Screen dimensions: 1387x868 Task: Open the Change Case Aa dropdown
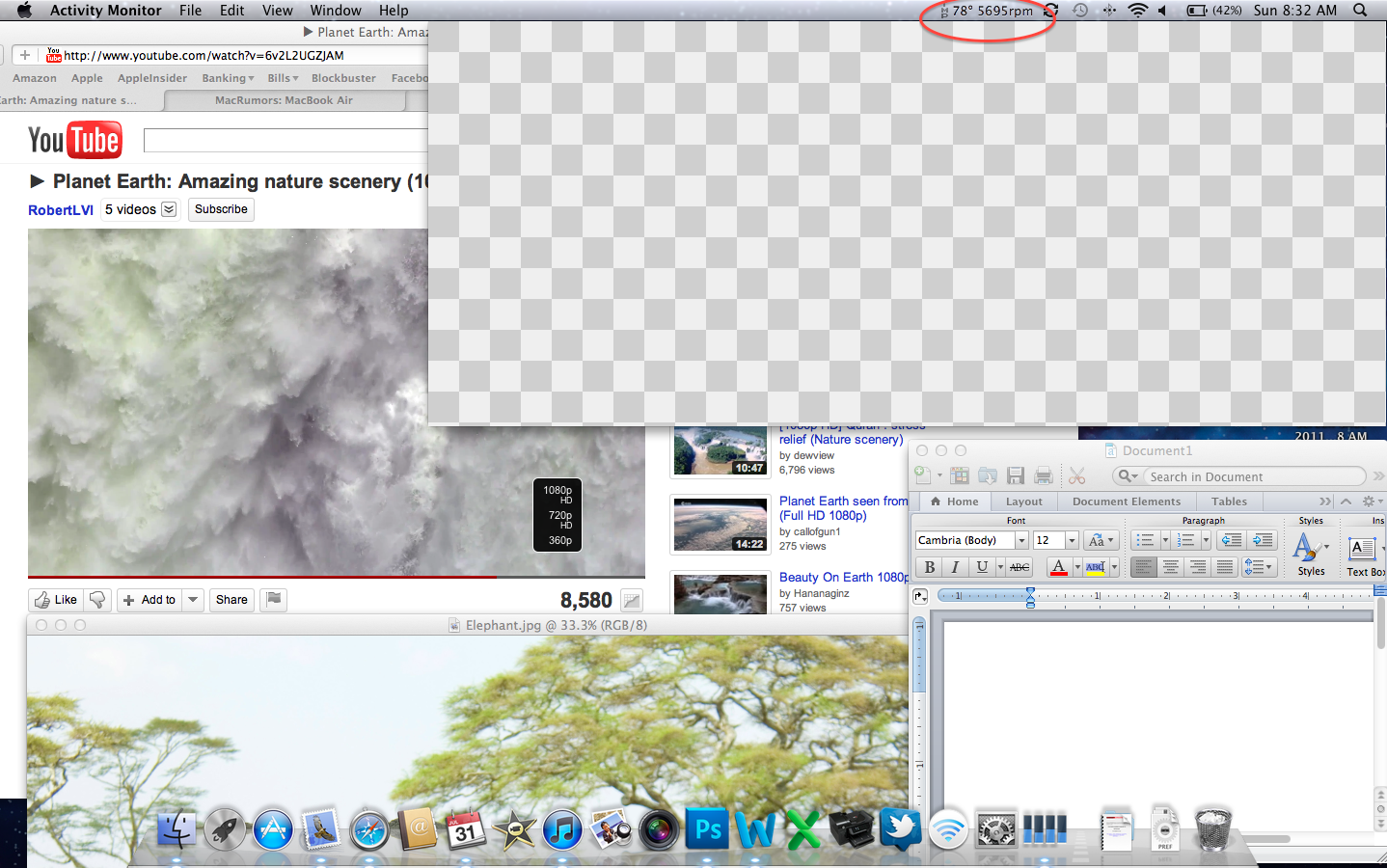[x=1101, y=540]
